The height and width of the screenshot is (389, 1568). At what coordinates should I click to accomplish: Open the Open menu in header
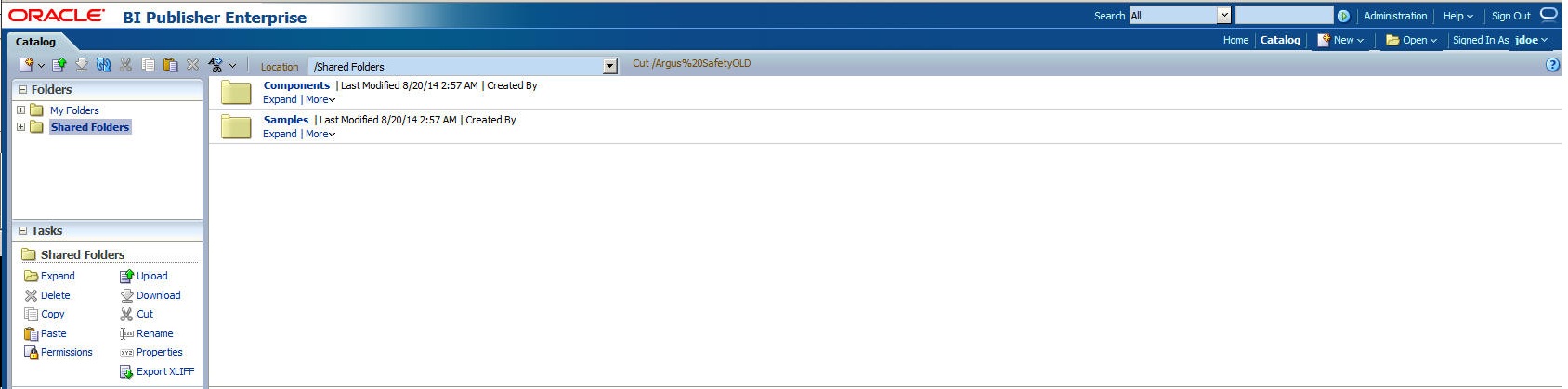(x=1411, y=40)
